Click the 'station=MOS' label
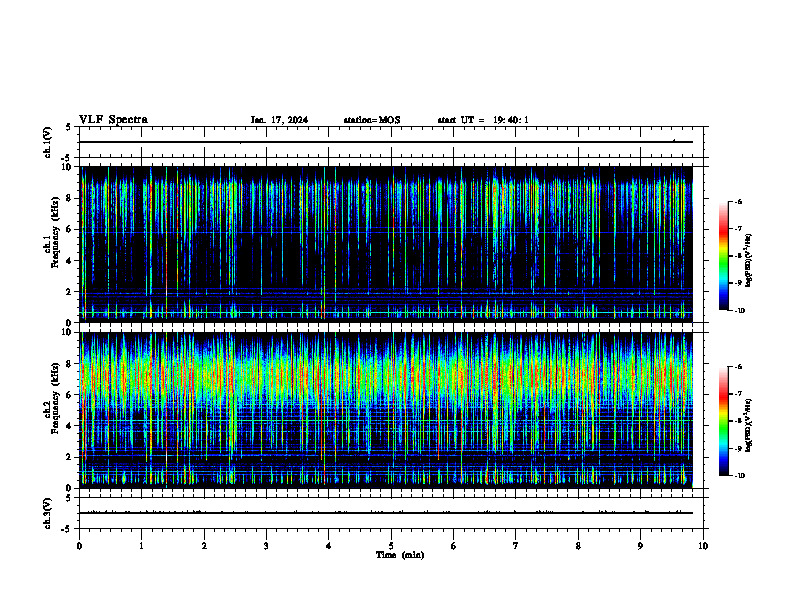The width and height of the screenshot is (792, 612). (372, 120)
